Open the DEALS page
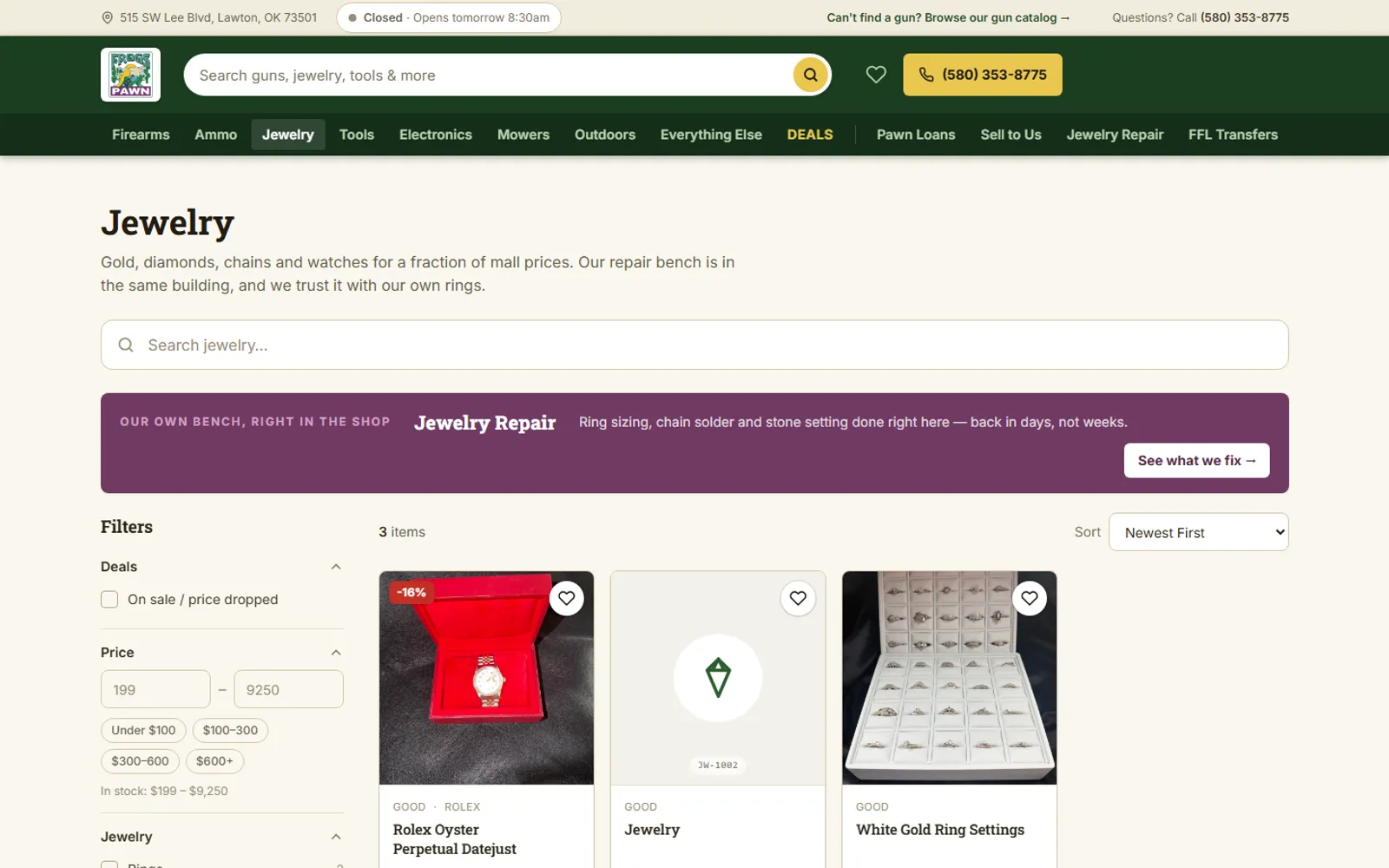Viewport: 1389px width, 868px height. [810, 135]
